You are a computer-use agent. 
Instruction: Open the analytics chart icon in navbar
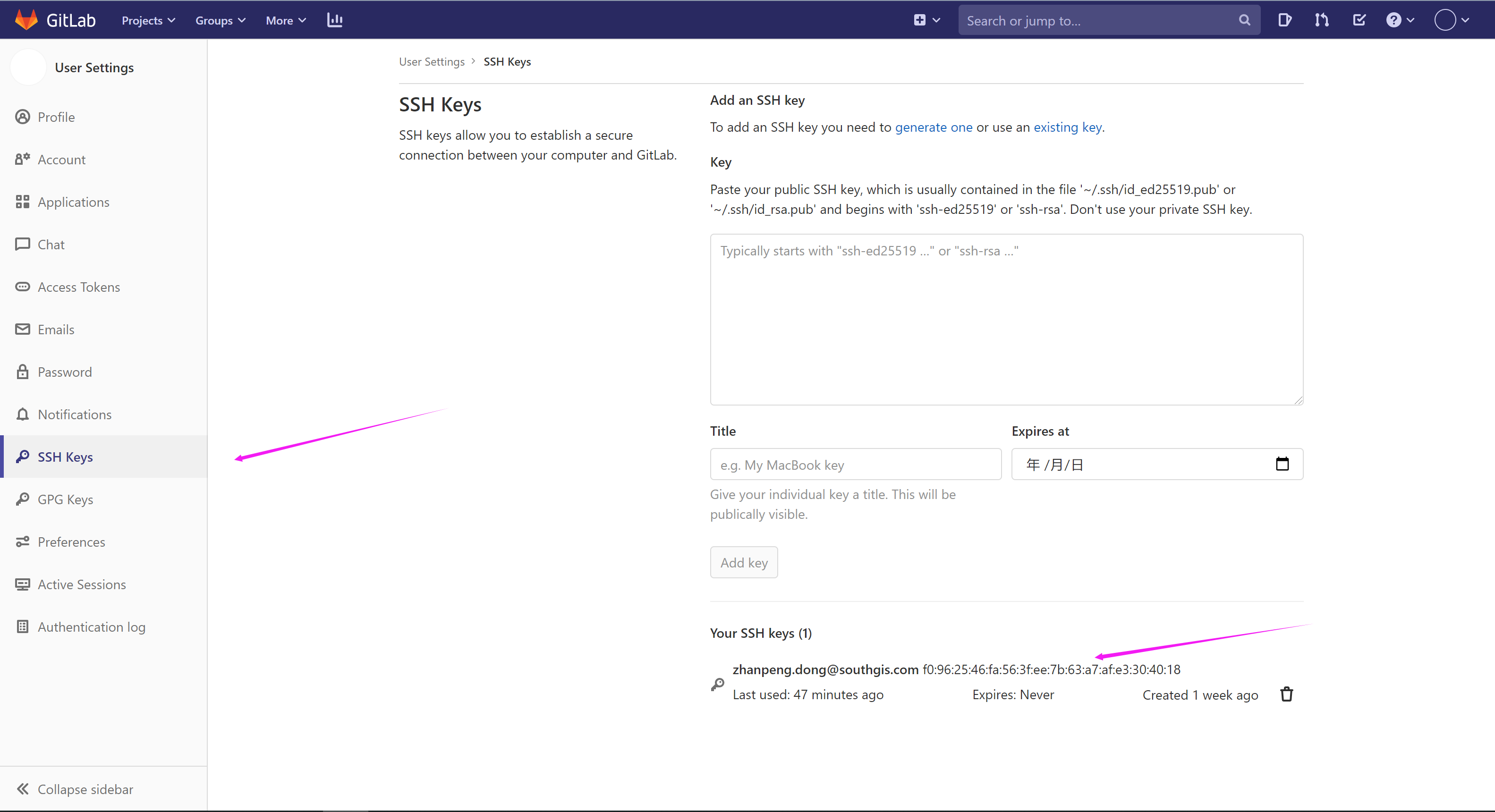point(335,20)
